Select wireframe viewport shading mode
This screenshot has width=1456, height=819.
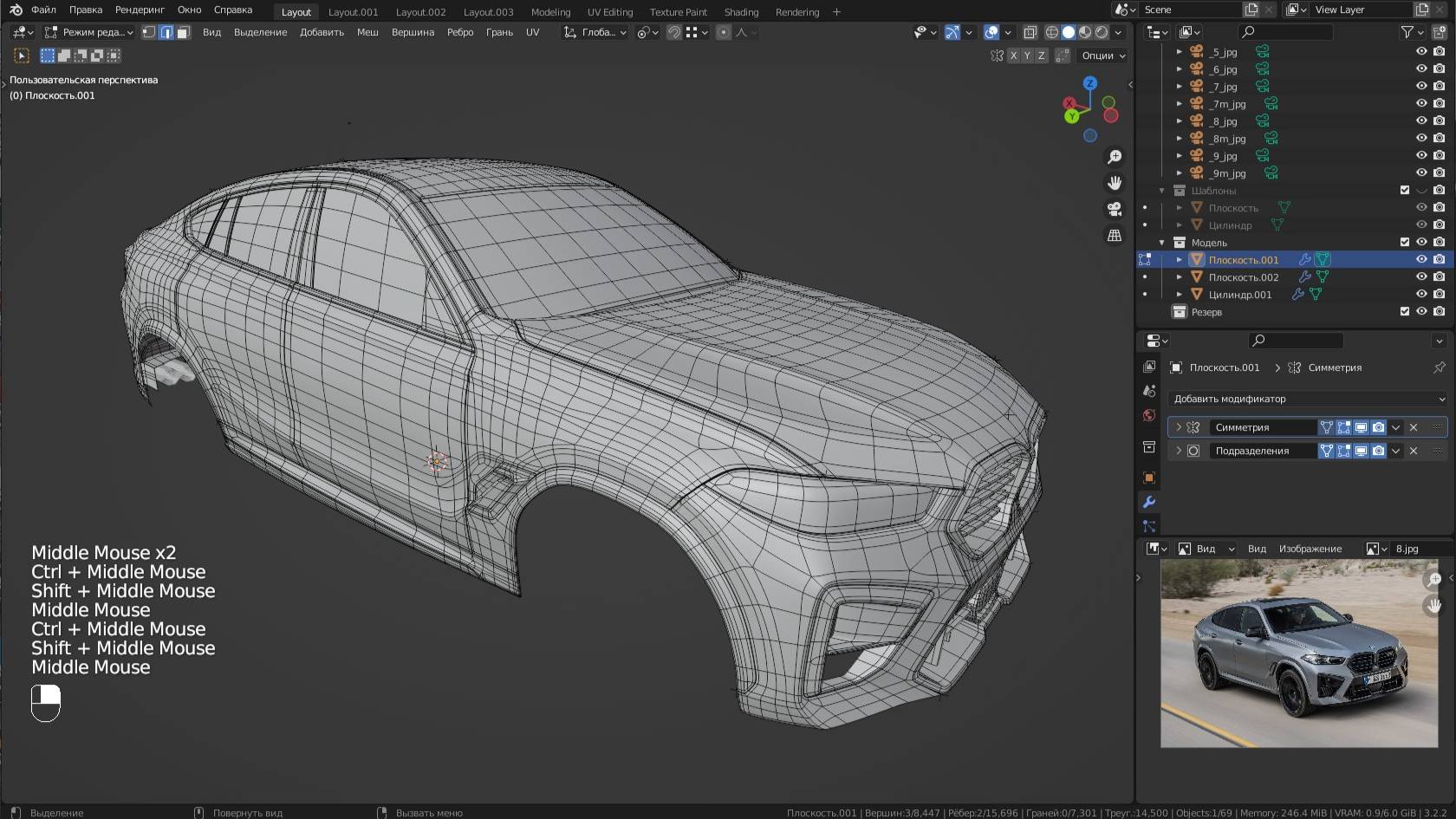[x=1052, y=32]
